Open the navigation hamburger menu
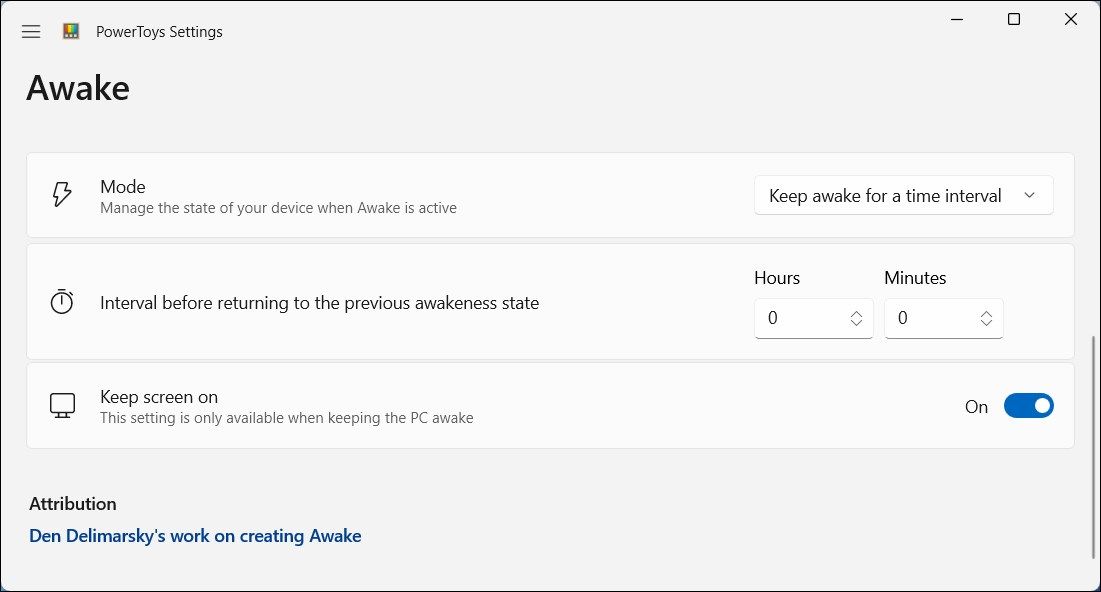The width and height of the screenshot is (1101, 592). pos(30,31)
